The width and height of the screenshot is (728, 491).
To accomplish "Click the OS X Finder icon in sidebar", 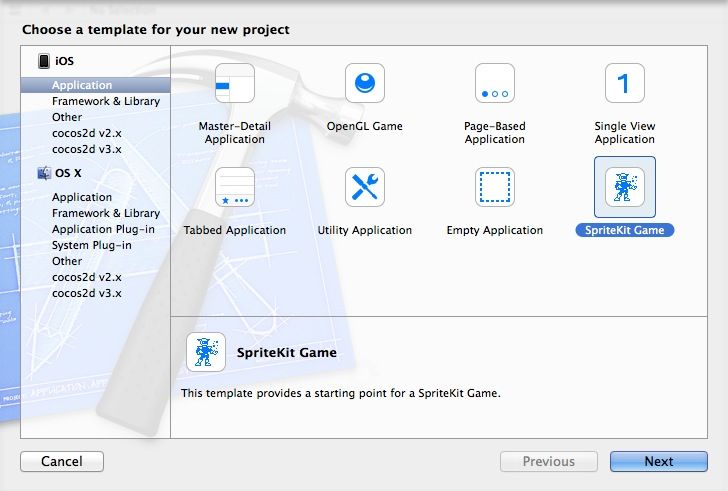I will click(44, 173).
